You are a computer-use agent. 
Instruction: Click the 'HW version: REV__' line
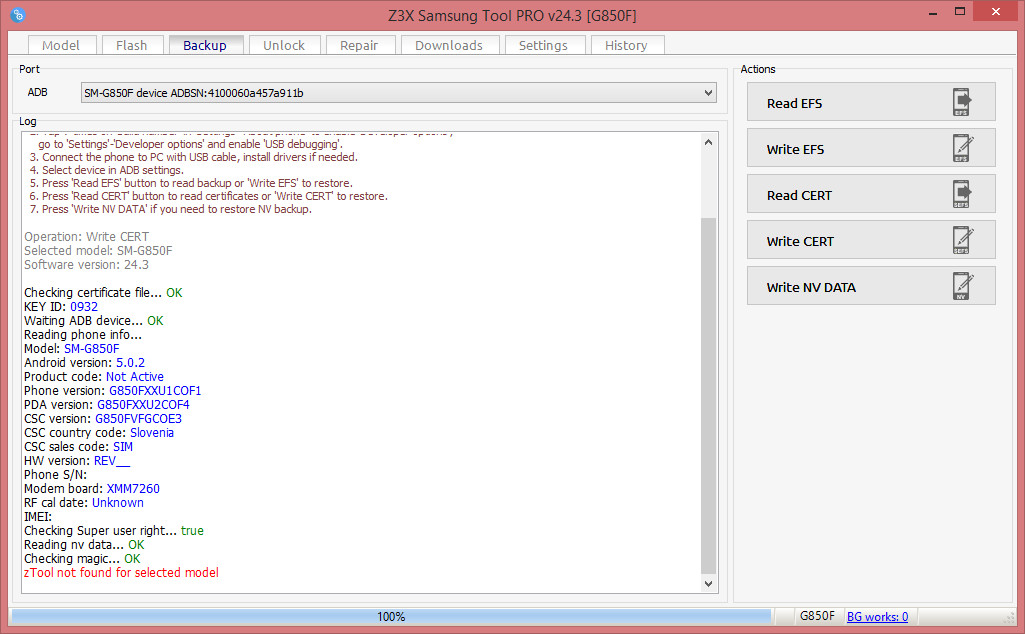pos(77,461)
